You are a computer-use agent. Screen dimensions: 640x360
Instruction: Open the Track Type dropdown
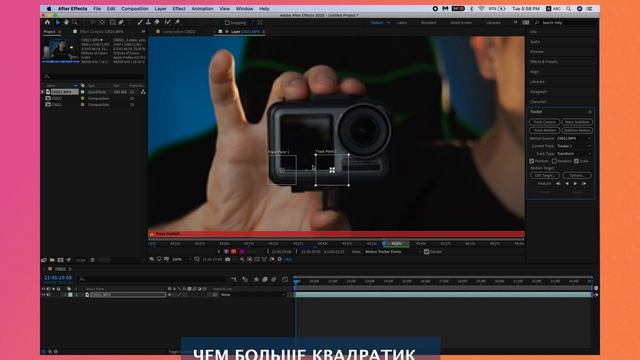pos(574,154)
